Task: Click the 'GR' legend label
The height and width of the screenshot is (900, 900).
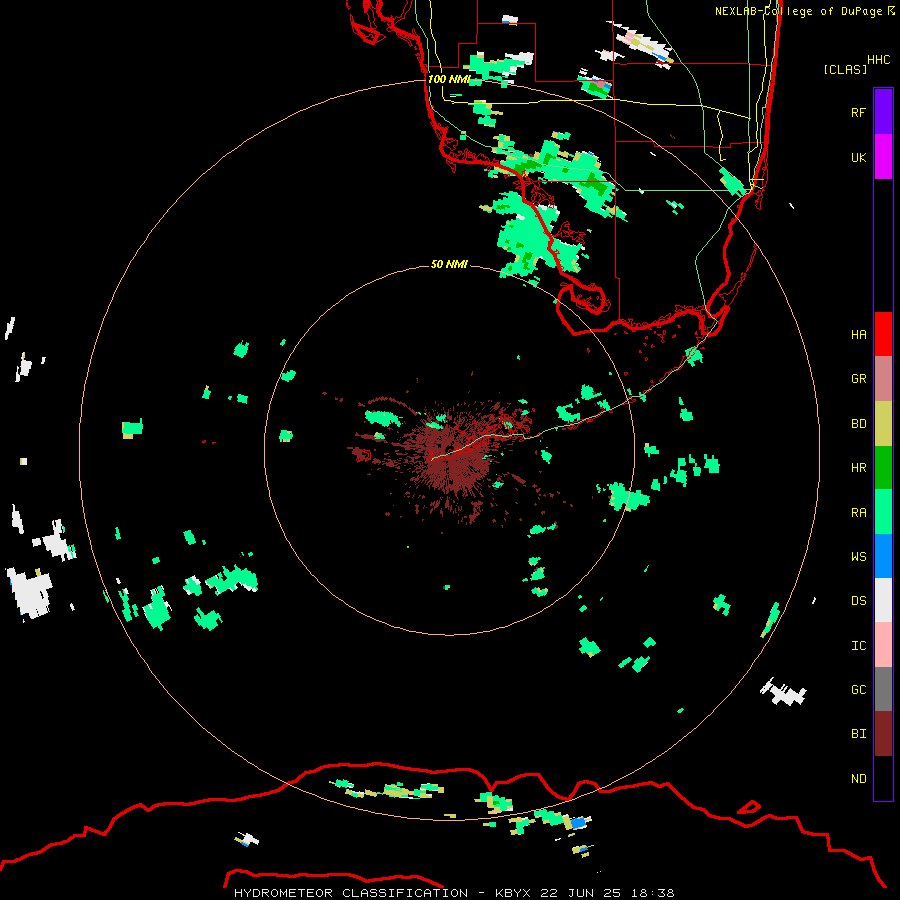Action: [x=858, y=379]
